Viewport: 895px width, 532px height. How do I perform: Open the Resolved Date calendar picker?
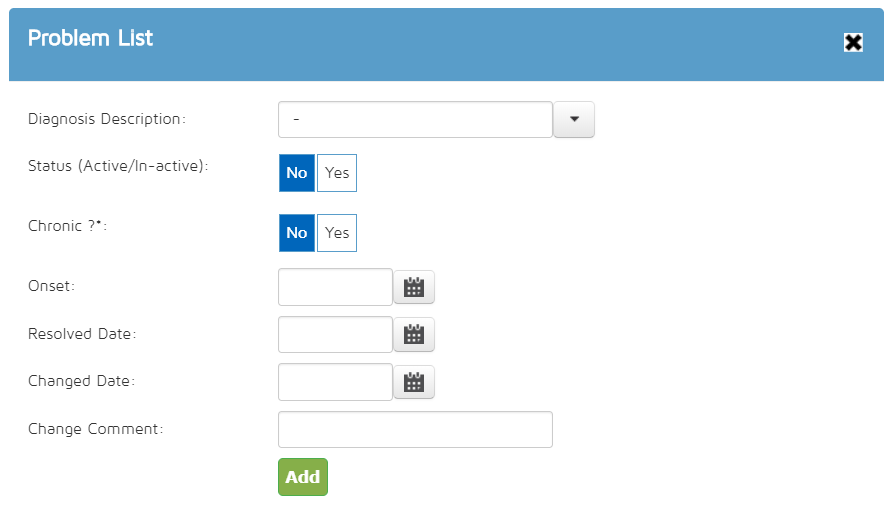pos(414,335)
